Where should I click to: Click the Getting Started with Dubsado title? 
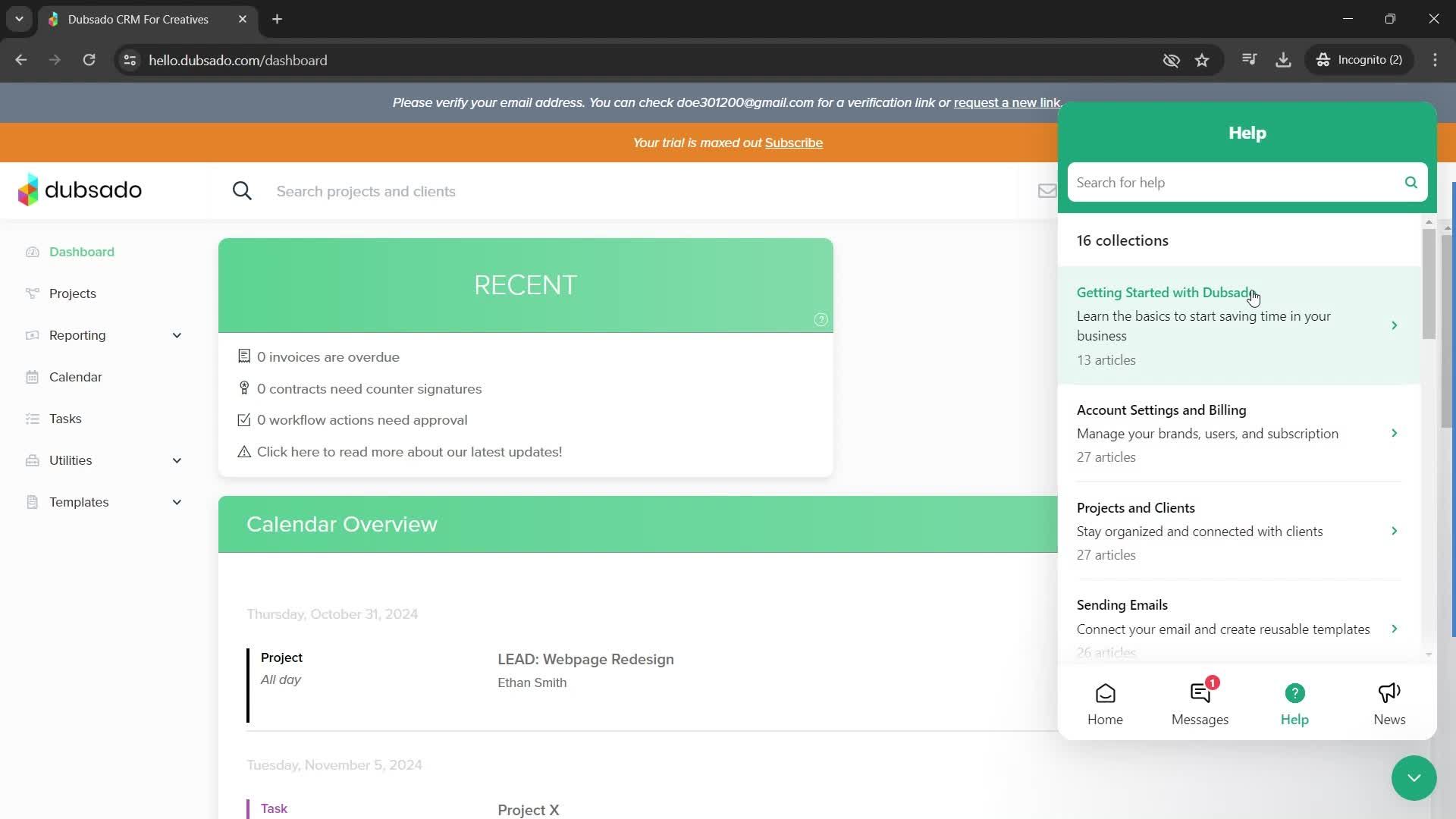click(1166, 293)
